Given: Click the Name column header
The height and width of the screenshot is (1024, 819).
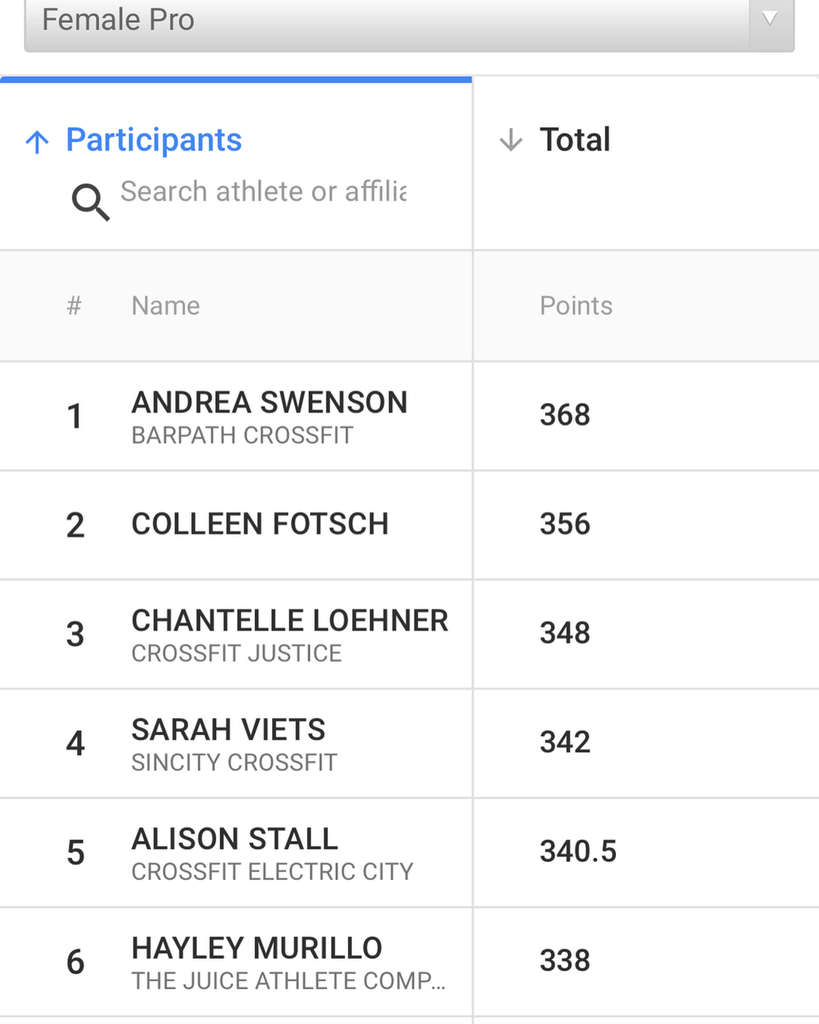Looking at the screenshot, I should (165, 306).
